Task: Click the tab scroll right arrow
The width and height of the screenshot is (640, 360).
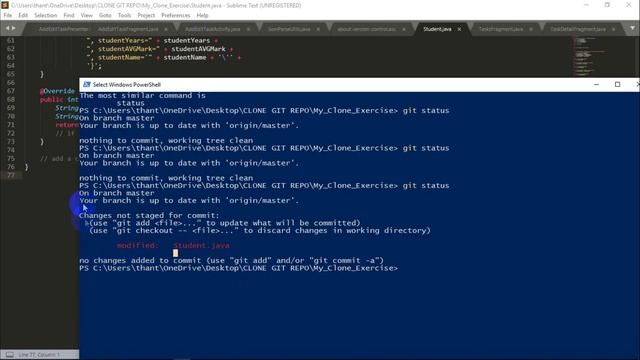Action: 14,28
